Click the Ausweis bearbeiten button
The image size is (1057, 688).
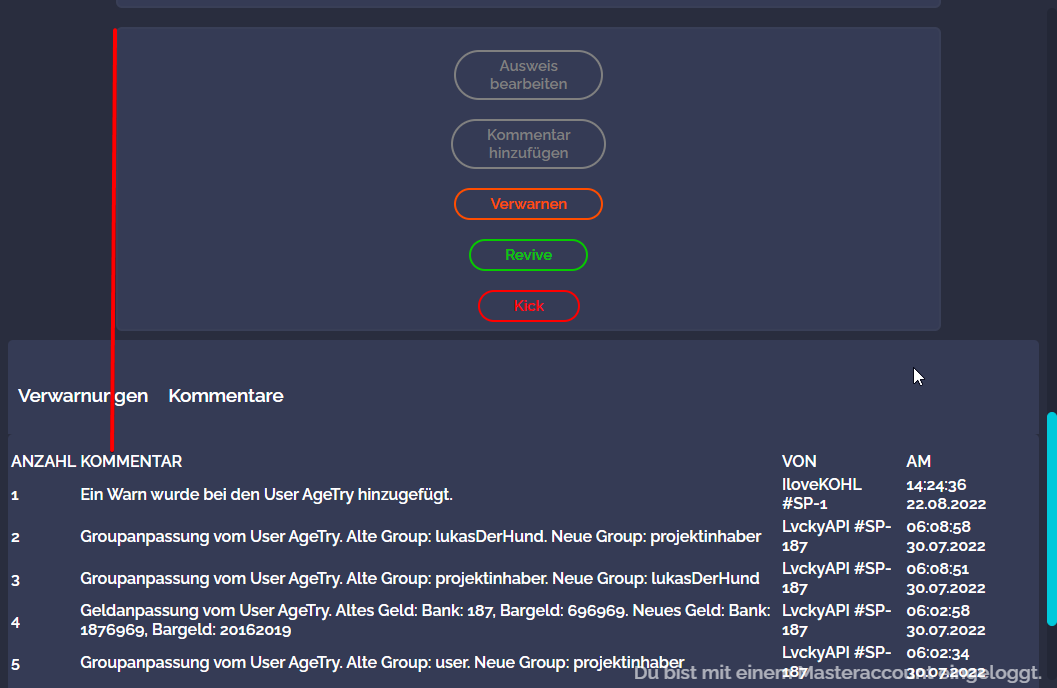(x=528, y=75)
